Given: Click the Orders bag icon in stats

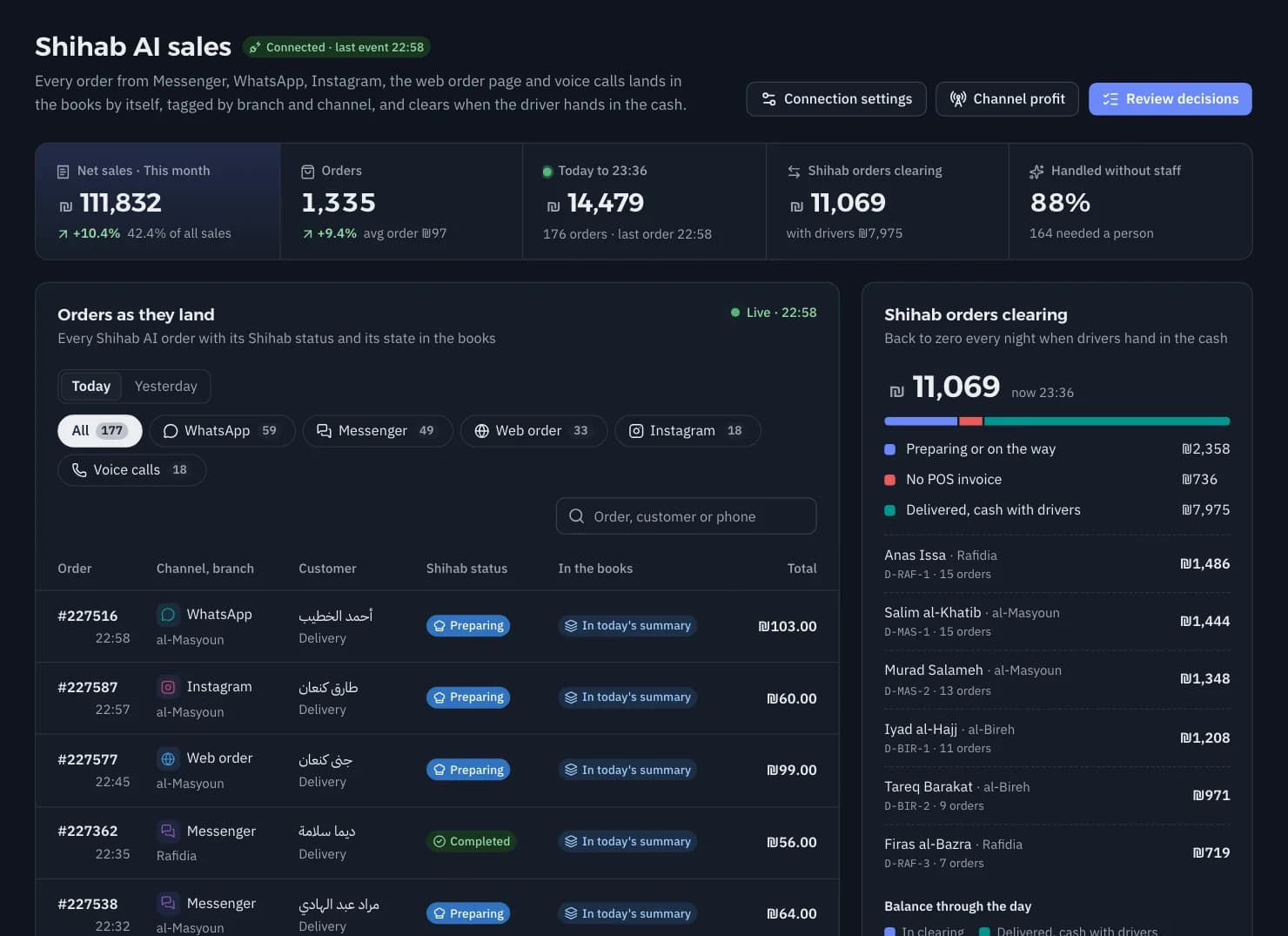Looking at the screenshot, I should [307, 172].
